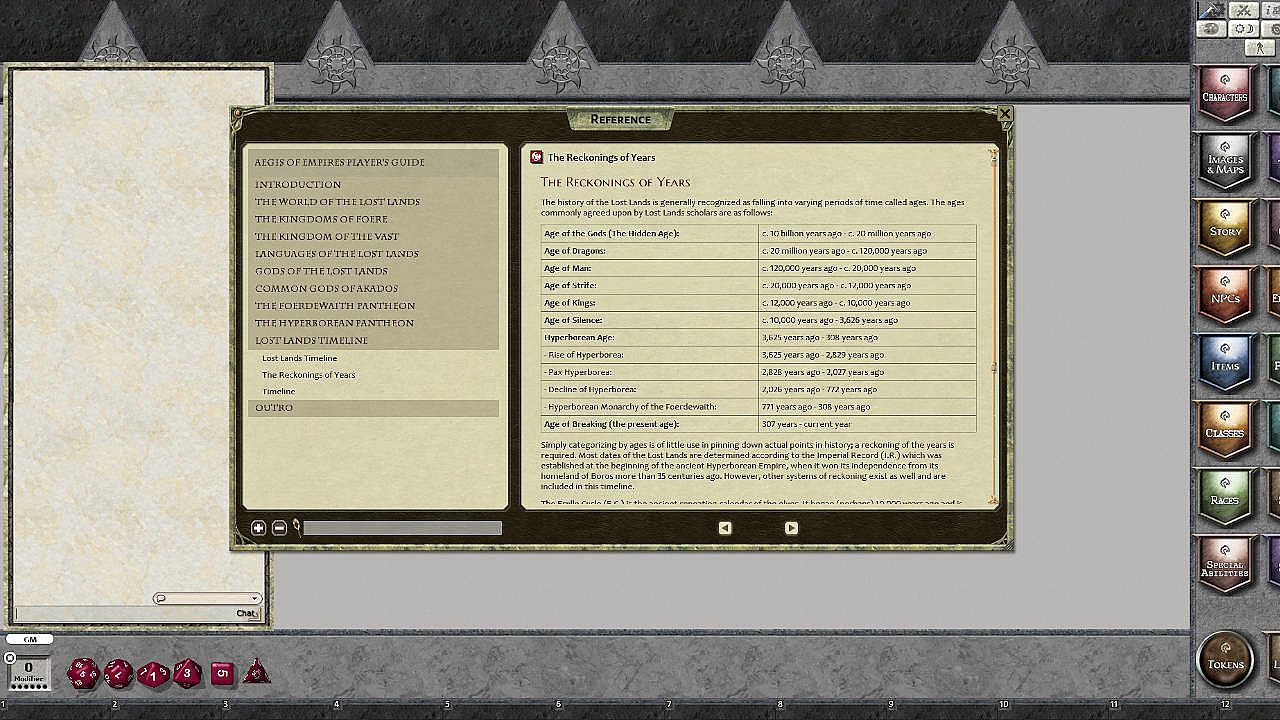Select the Lost Lands Timeline chapter
The width and height of the screenshot is (1280, 720).
(x=311, y=341)
